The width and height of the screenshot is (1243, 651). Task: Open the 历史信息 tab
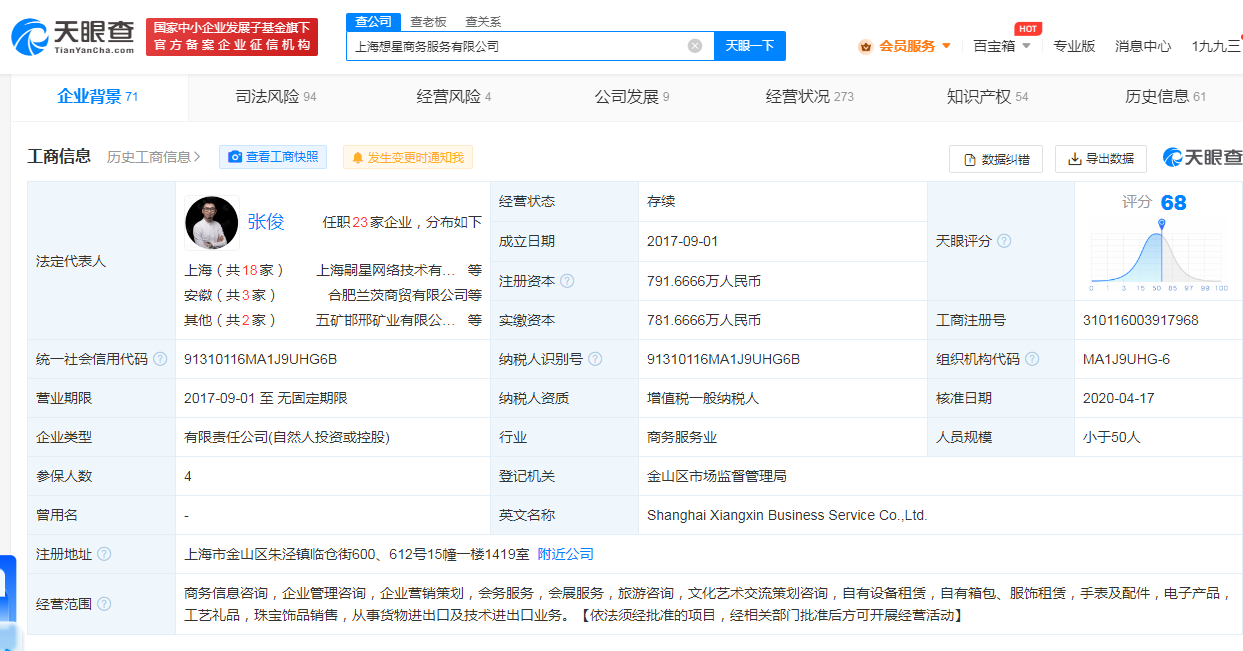tap(1166, 97)
